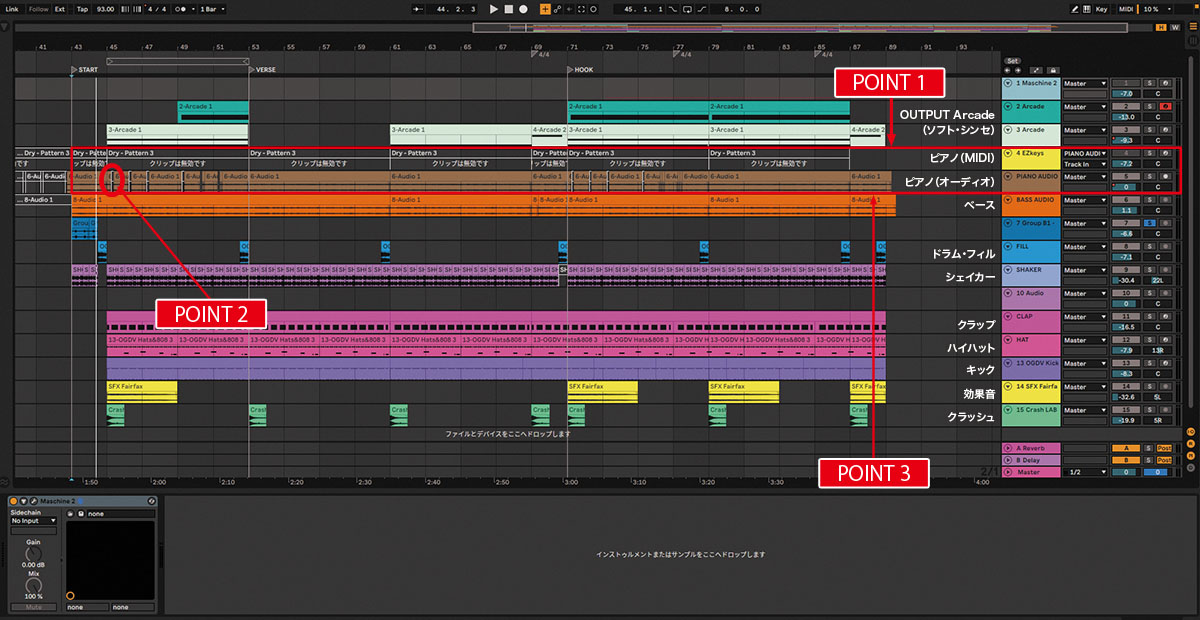This screenshot has height=620, width=1200.
Task: Open the 1 Bar quantization dropdown
Action: [212, 9]
